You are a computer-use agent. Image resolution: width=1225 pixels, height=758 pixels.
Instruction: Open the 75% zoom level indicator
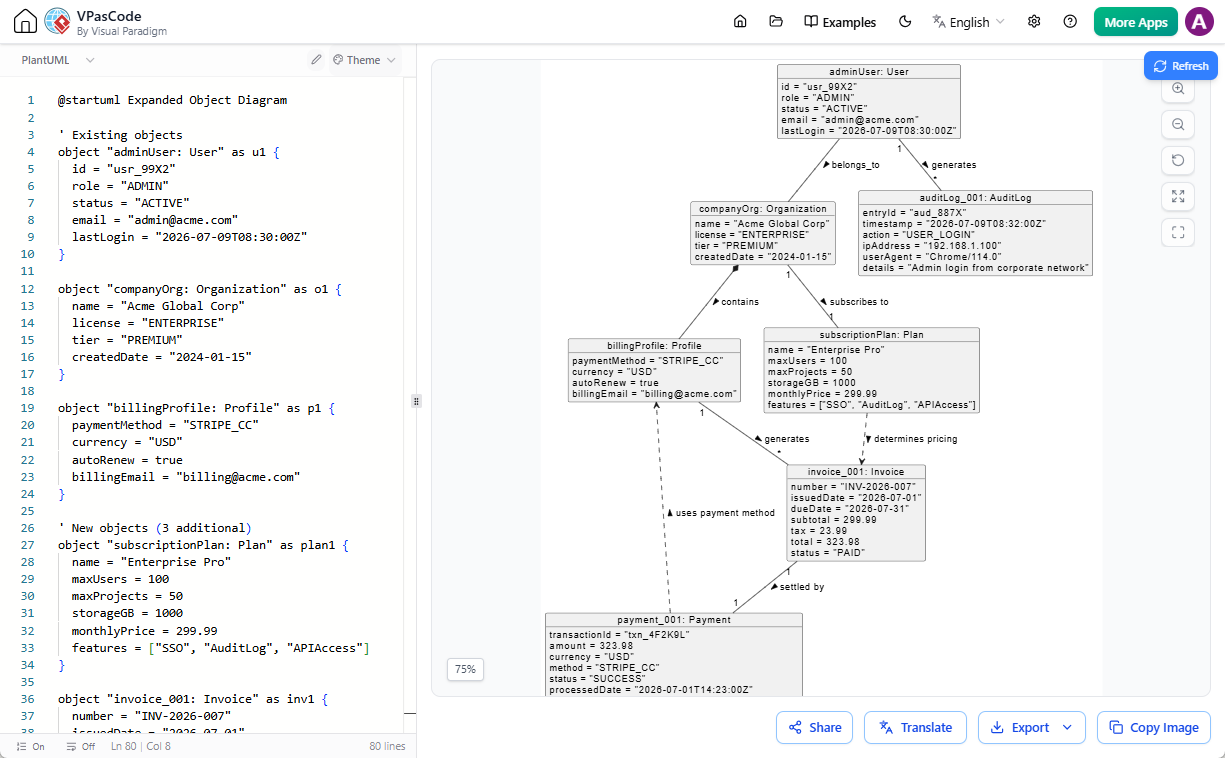coord(465,669)
